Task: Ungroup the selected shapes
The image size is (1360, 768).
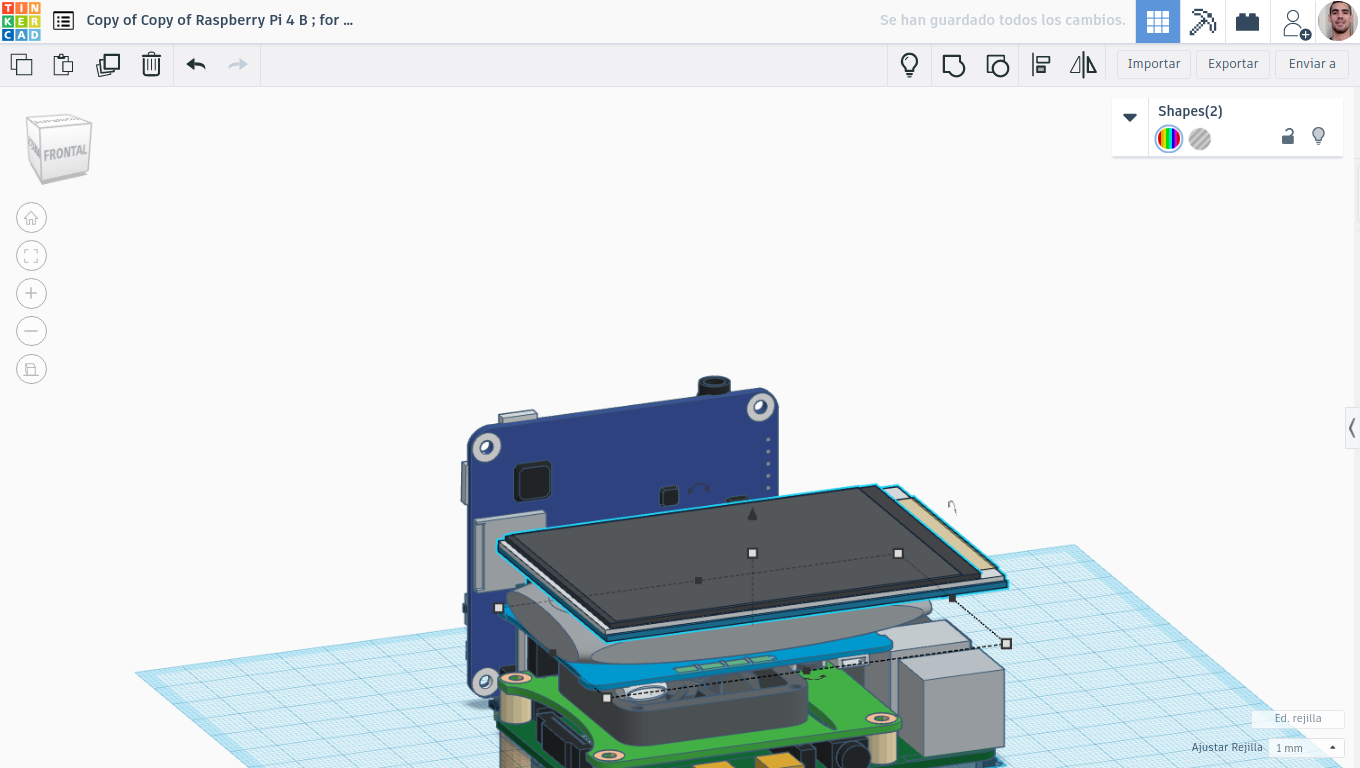Action: click(x=997, y=66)
